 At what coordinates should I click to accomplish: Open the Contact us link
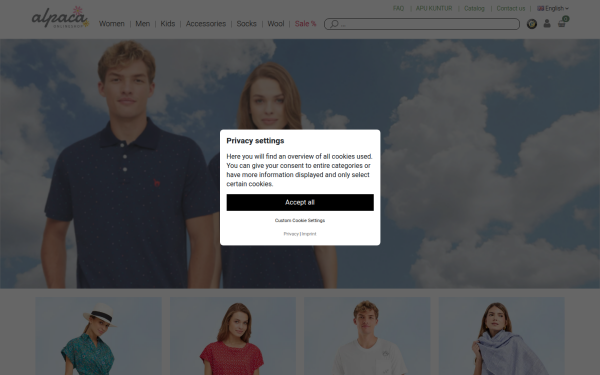(511, 8)
